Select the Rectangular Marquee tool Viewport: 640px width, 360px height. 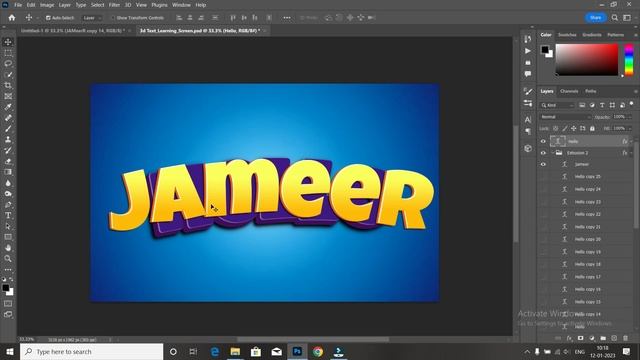point(8,53)
